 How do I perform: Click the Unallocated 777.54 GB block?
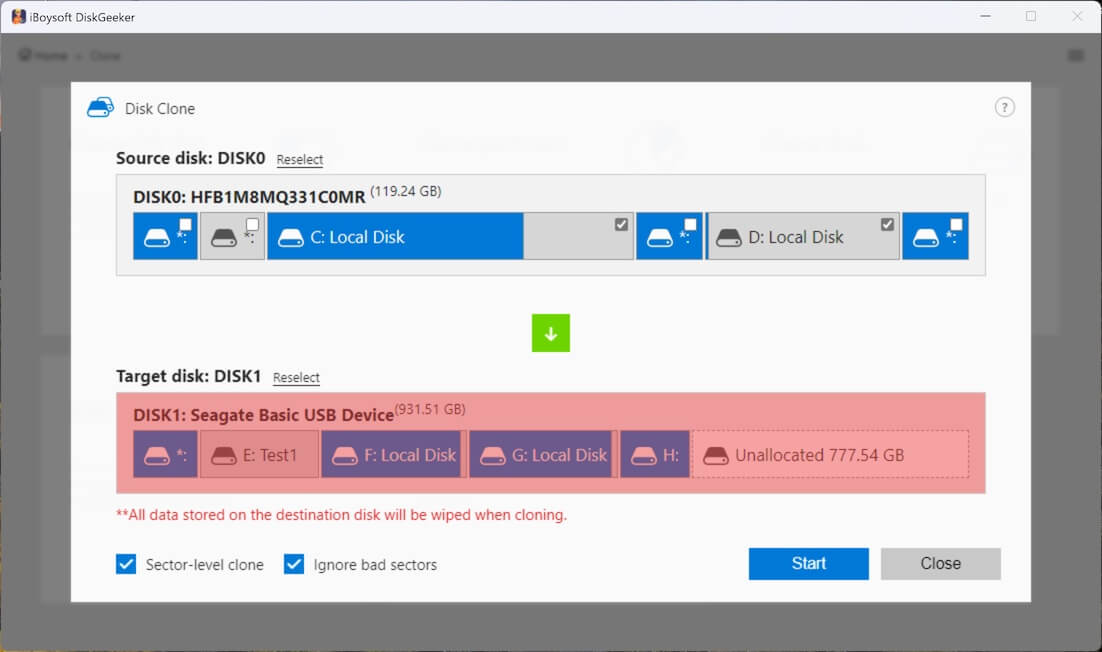830,455
